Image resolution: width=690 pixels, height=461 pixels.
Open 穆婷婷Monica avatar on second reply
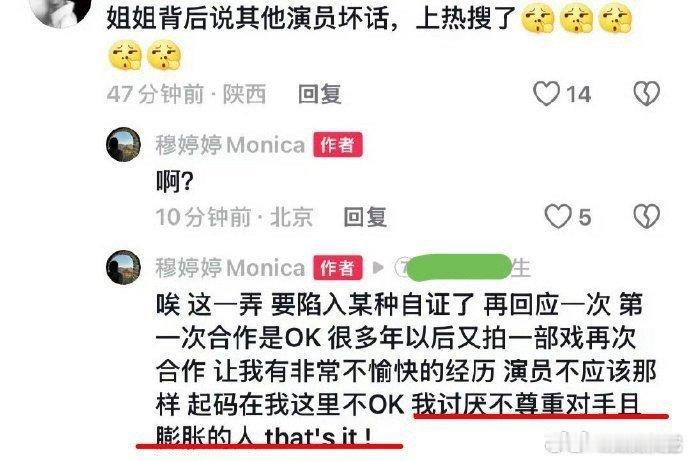(123, 267)
